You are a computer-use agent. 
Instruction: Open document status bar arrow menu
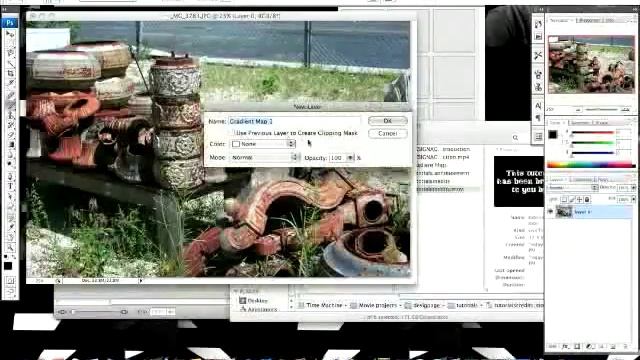pos(141,281)
